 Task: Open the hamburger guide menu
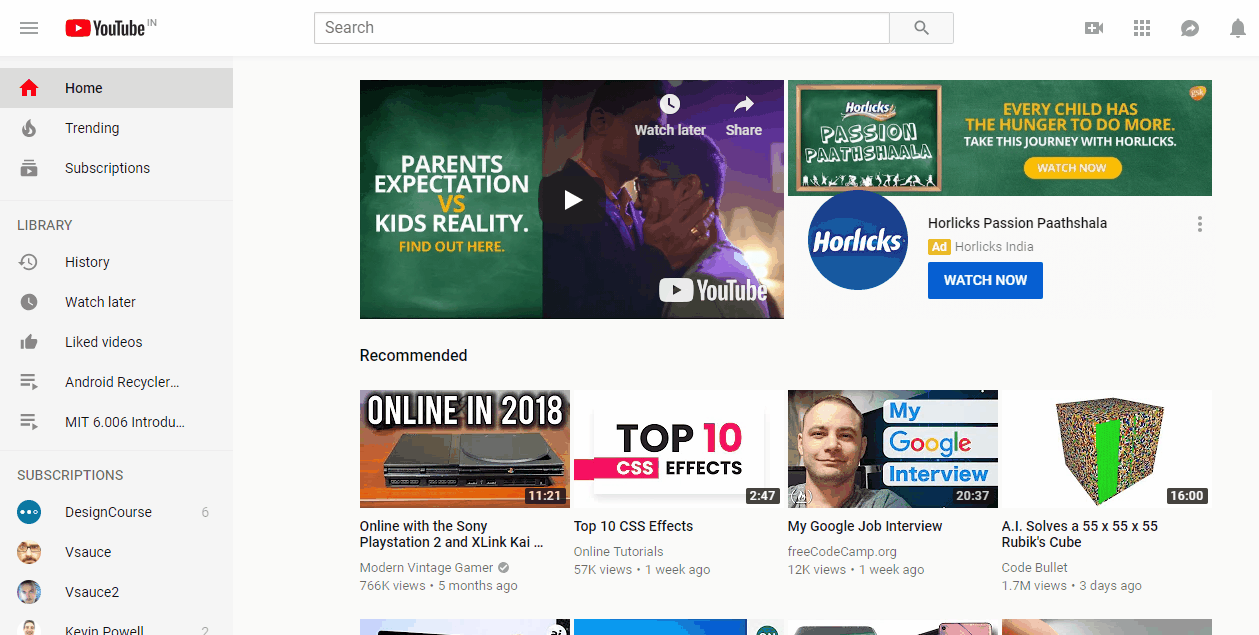click(29, 28)
